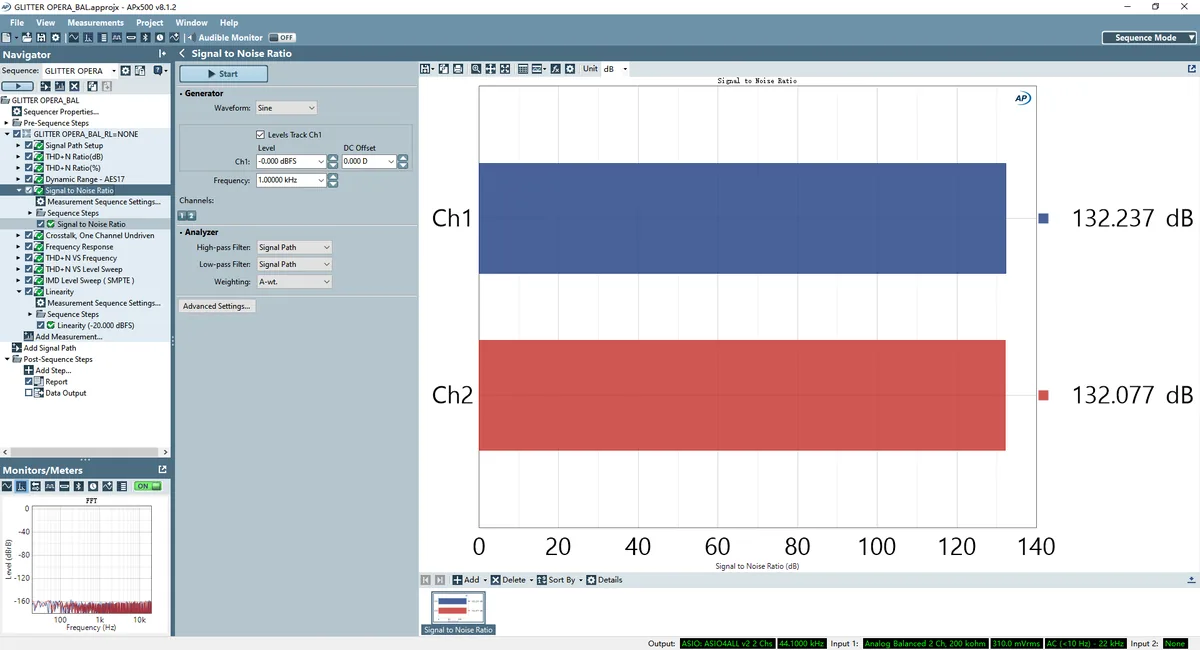Click the blue Ch1 legend swatch
Image resolution: width=1200 pixels, height=650 pixels.
coord(1044,218)
